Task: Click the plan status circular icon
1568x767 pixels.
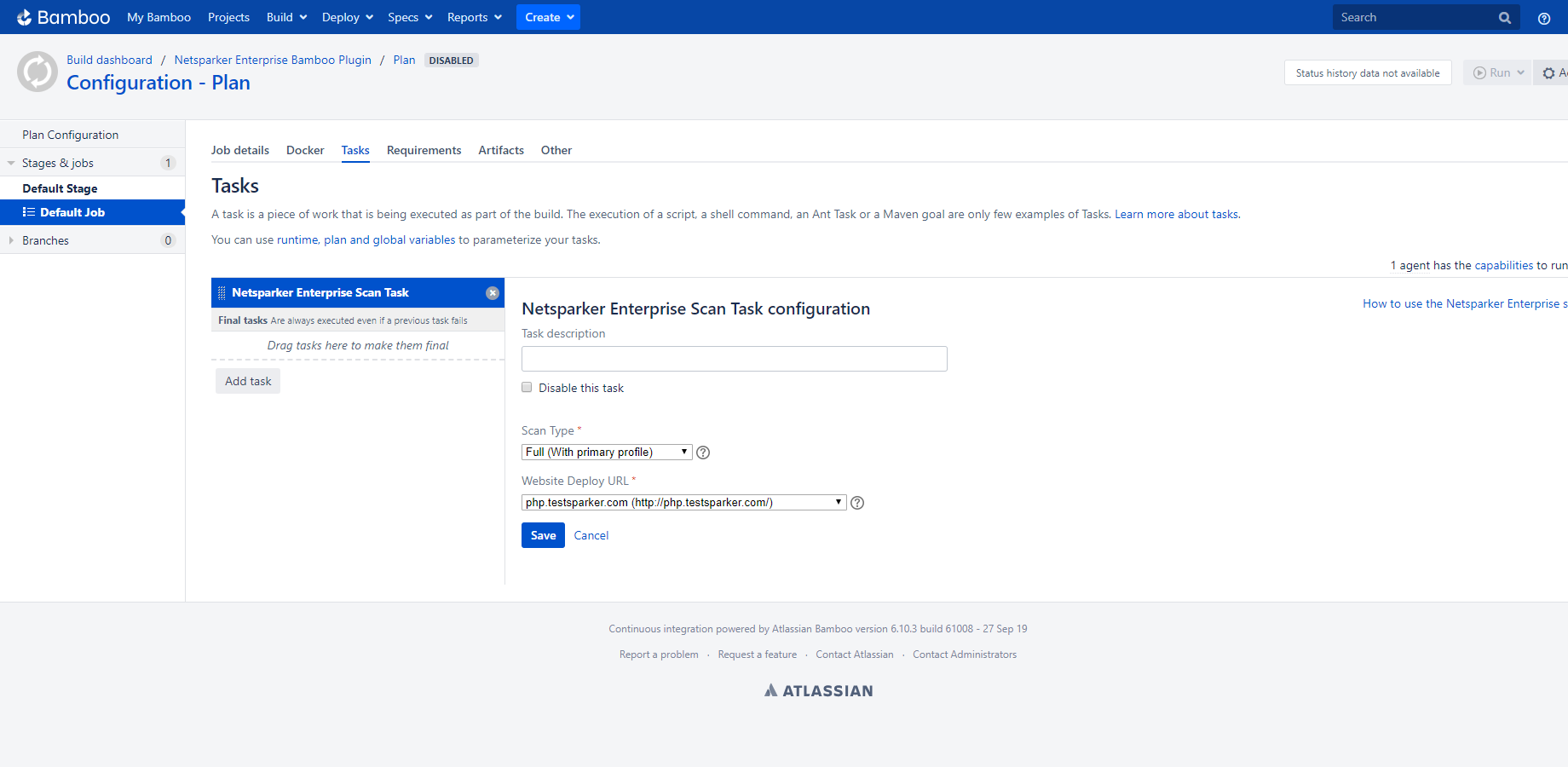Action: tap(37, 72)
